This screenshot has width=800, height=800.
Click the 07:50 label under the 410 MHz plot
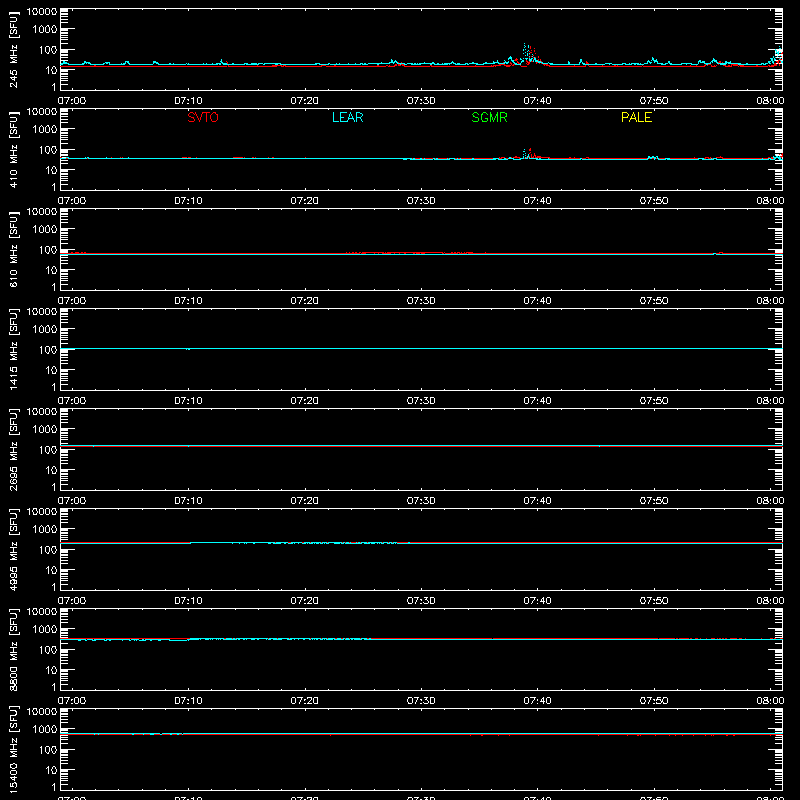click(x=654, y=201)
